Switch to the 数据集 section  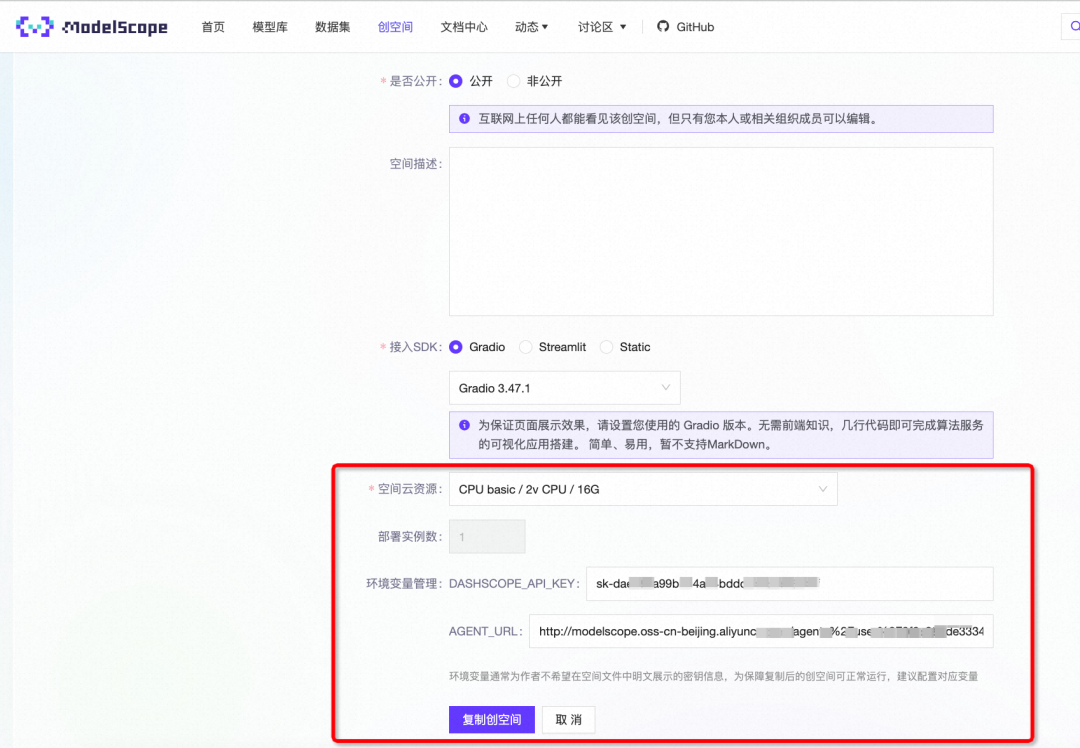pyautogui.click(x=331, y=26)
